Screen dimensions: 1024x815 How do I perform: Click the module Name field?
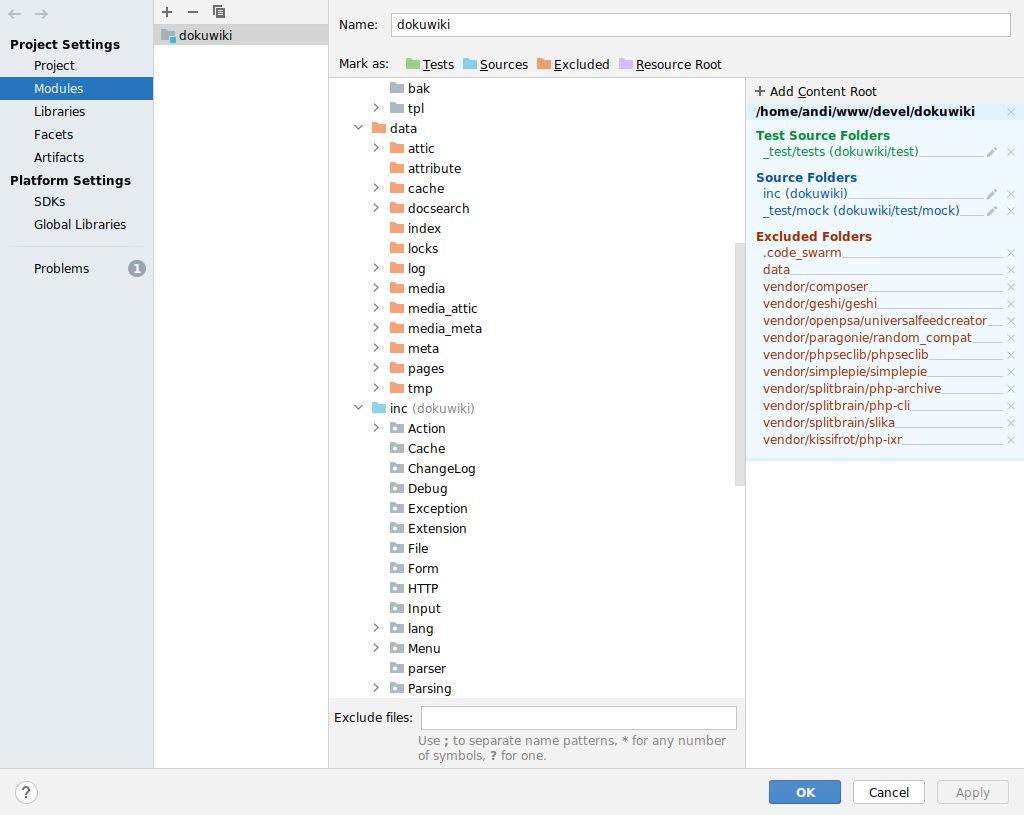click(701, 25)
